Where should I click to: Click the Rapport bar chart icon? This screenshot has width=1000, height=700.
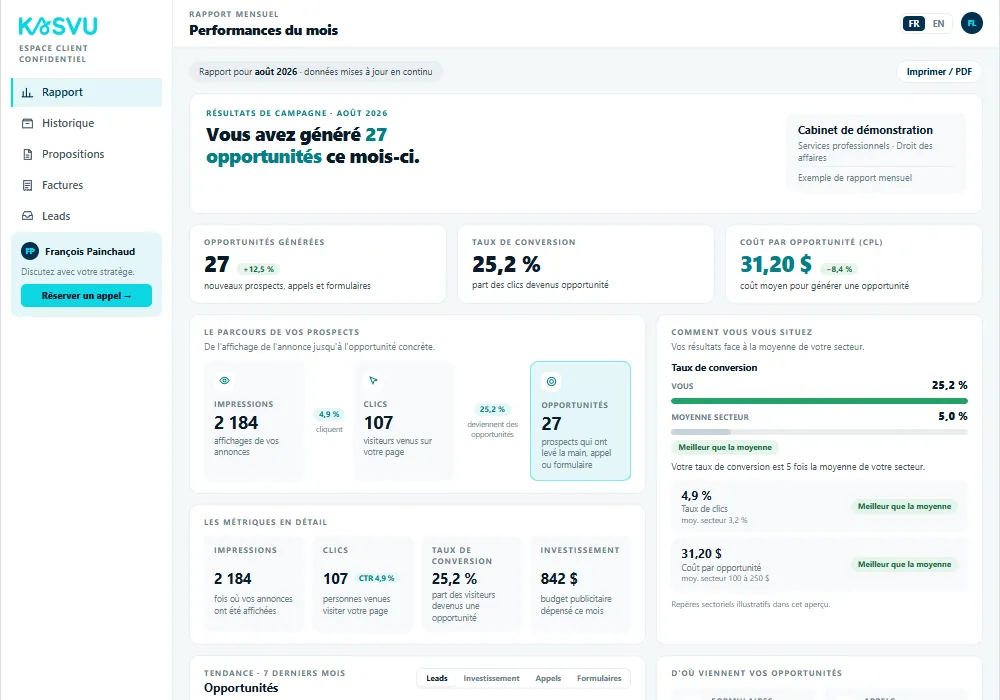point(27,92)
